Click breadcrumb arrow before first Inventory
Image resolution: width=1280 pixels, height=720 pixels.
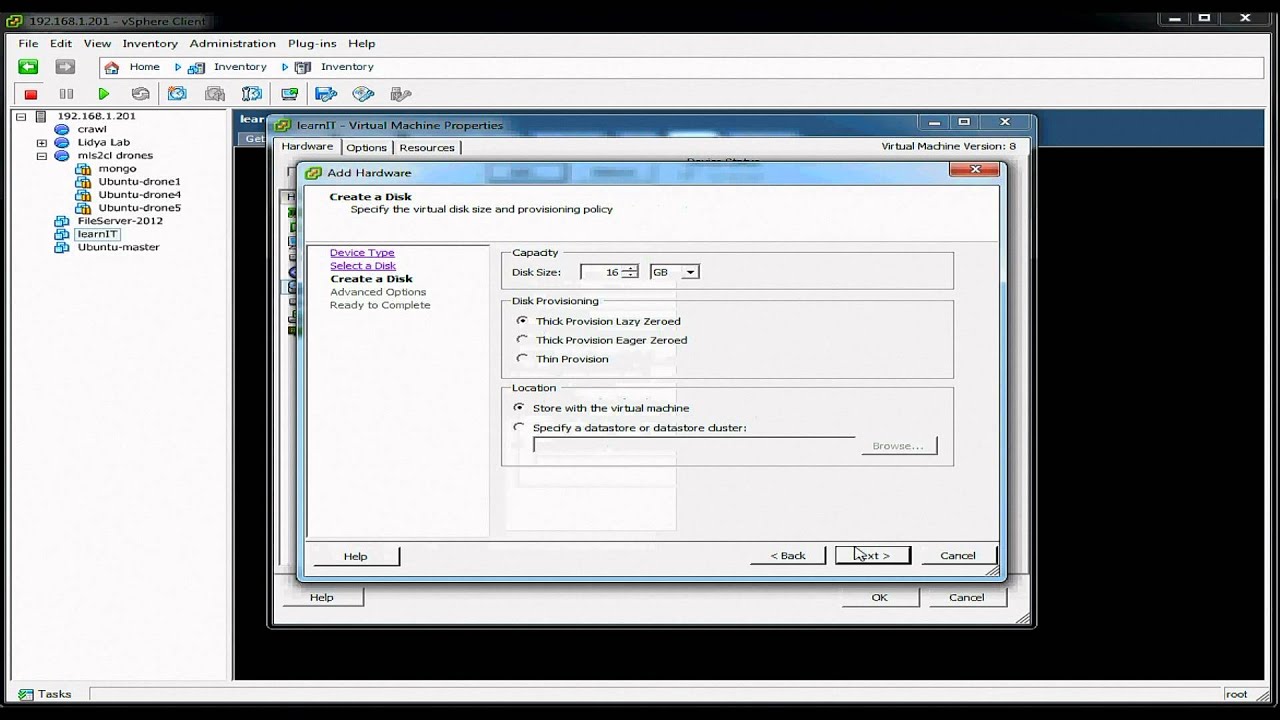pos(178,67)
